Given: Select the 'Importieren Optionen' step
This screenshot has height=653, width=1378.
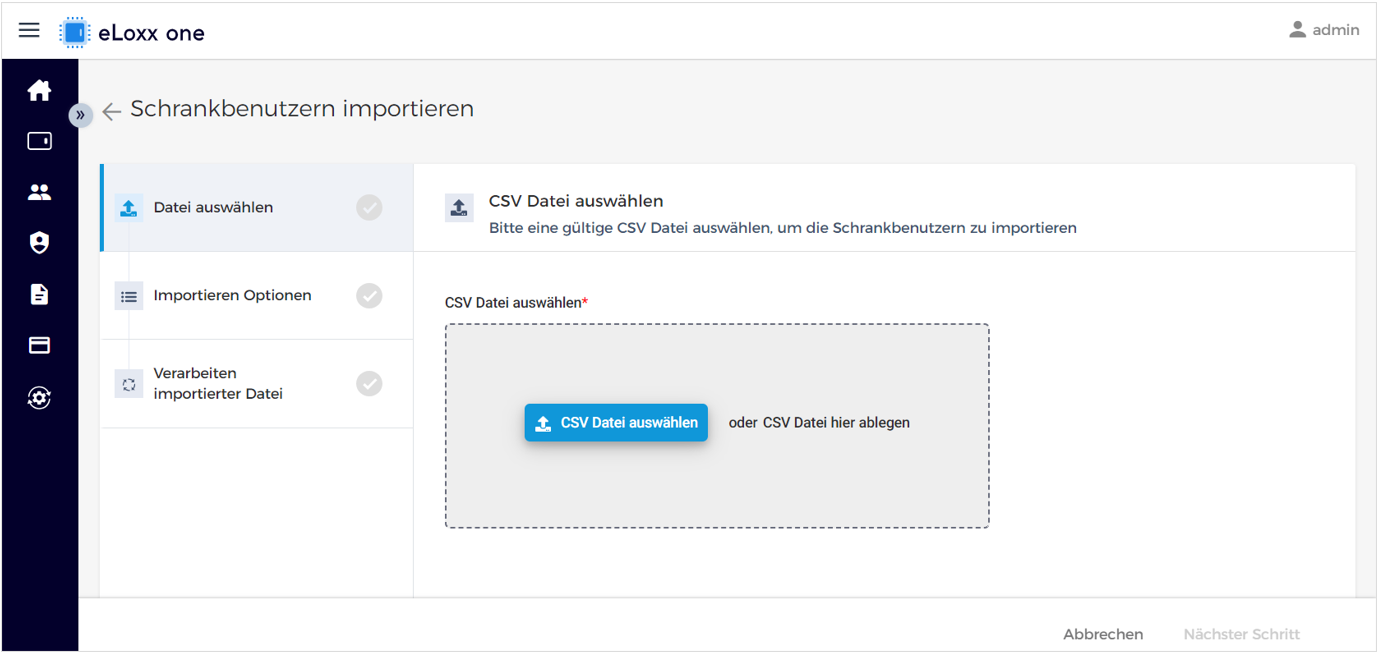Looking at the screenshot, I should click(257, 296).
